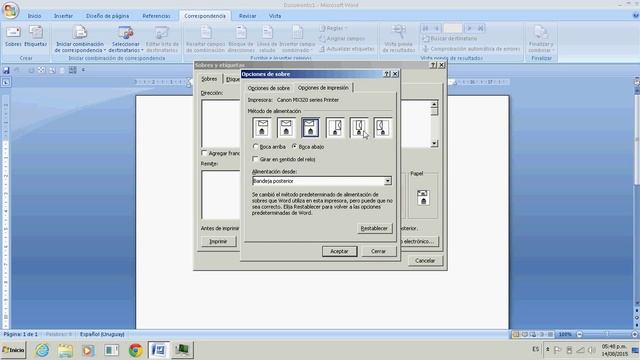Click the Restablecer button
640x360 pixels.
point(374,228)
